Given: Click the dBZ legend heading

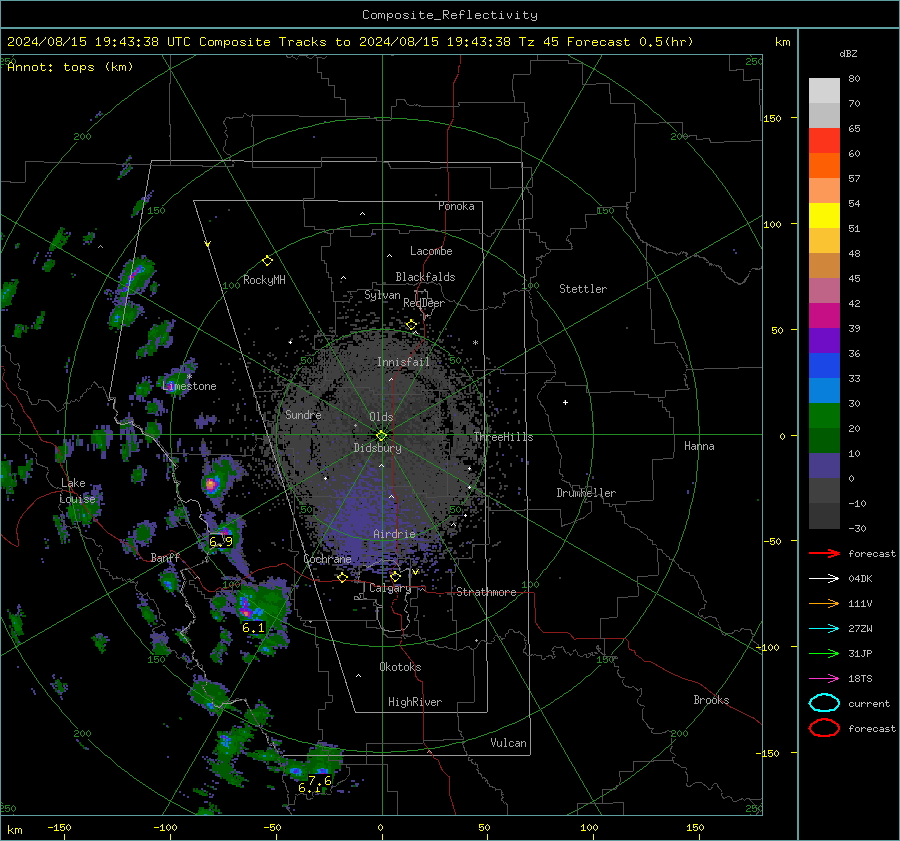Looking at the screenshot, I should tap(848, 54).
